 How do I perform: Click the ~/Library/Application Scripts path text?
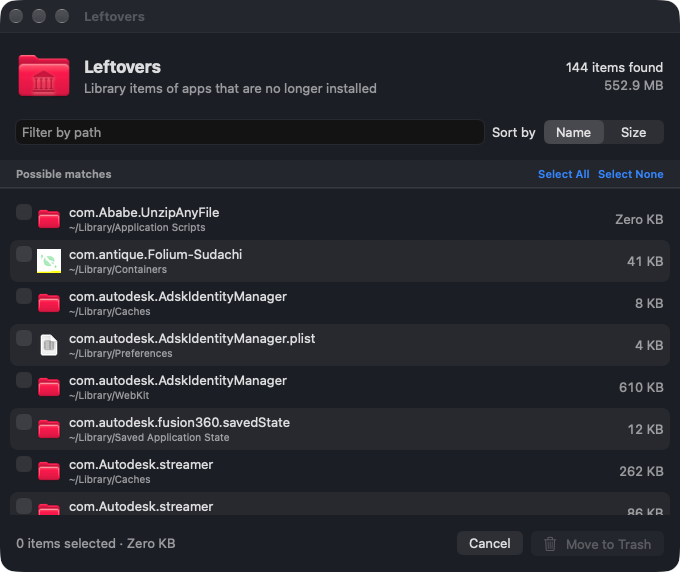point(137,228)
